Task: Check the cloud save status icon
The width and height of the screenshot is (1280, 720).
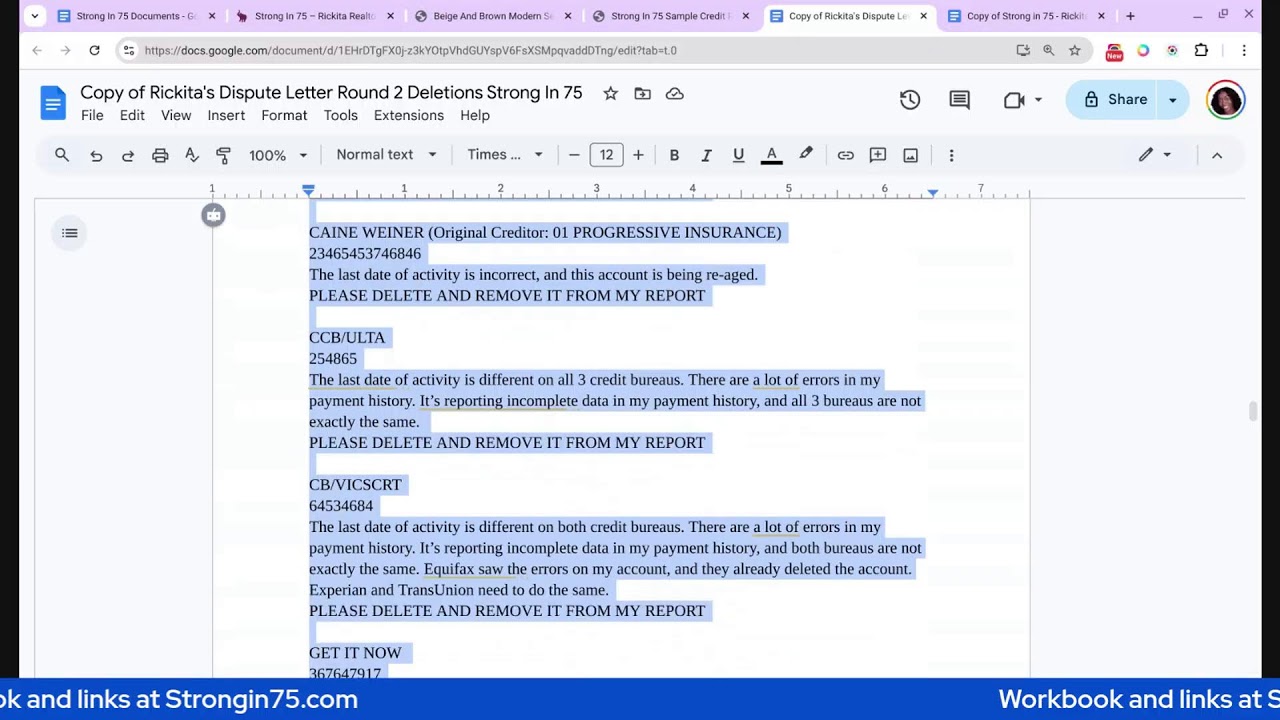Action: 675,93
